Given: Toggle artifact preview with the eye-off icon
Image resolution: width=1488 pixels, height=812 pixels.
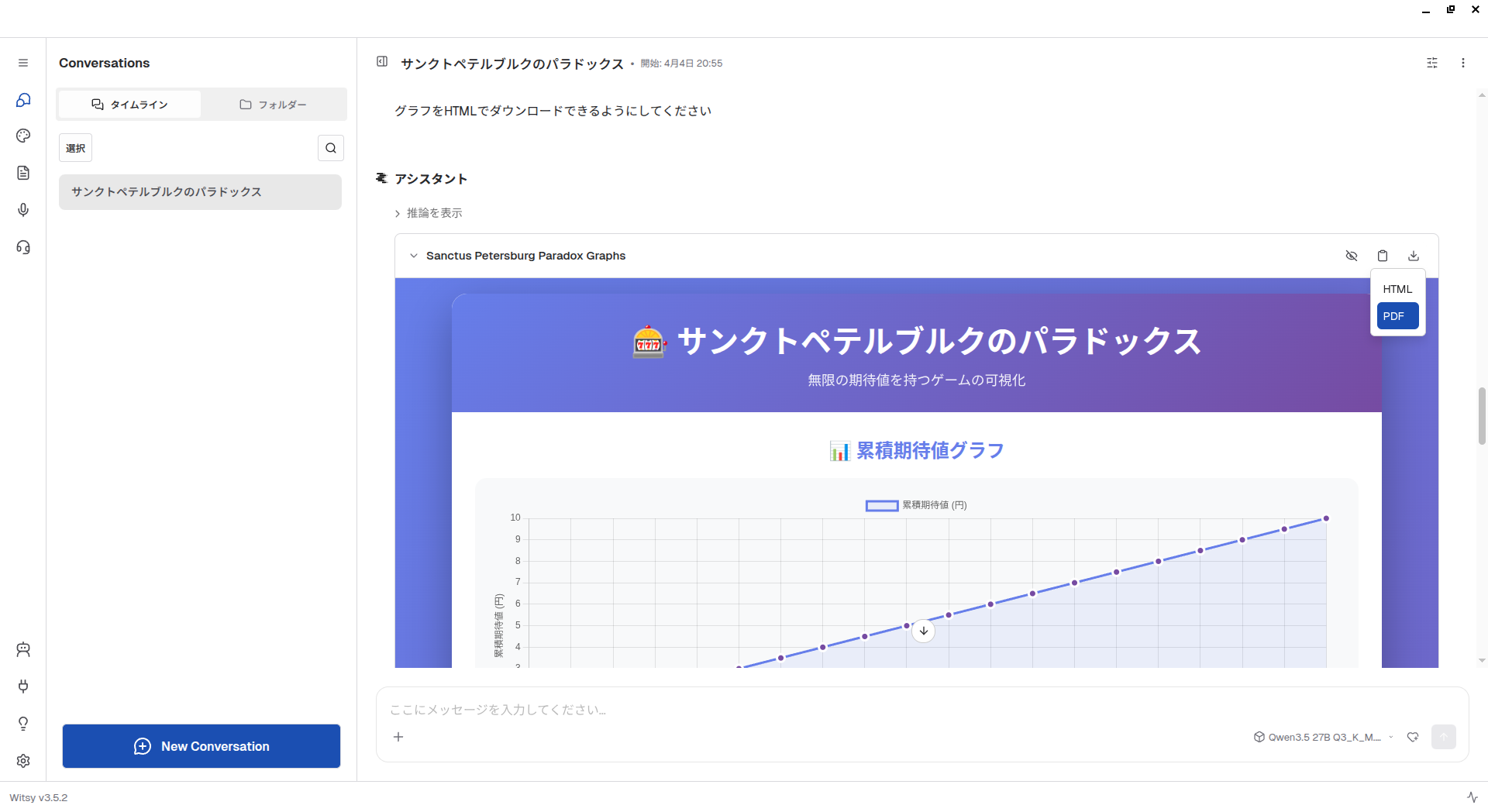Looking at the screenshot, I should (1352, 256).
